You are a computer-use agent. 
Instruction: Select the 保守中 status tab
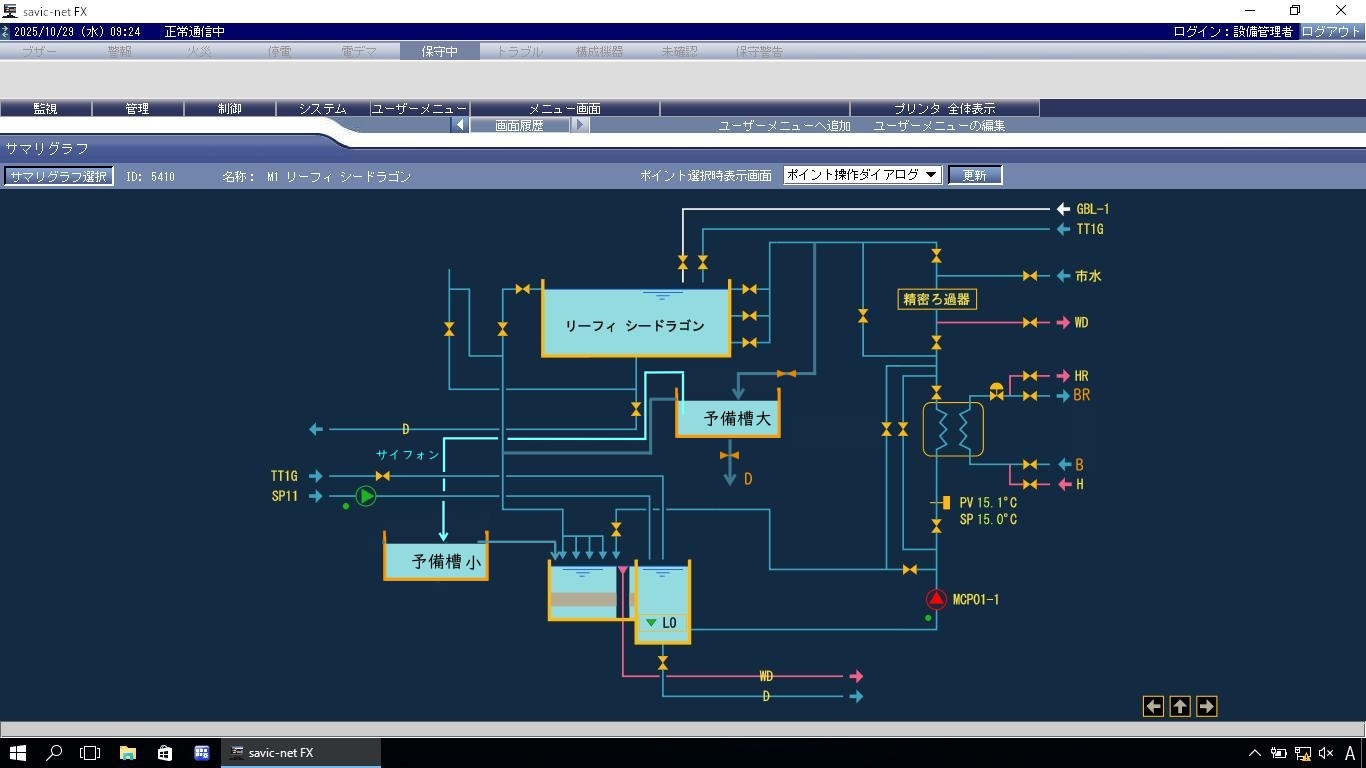click(439, 51)
